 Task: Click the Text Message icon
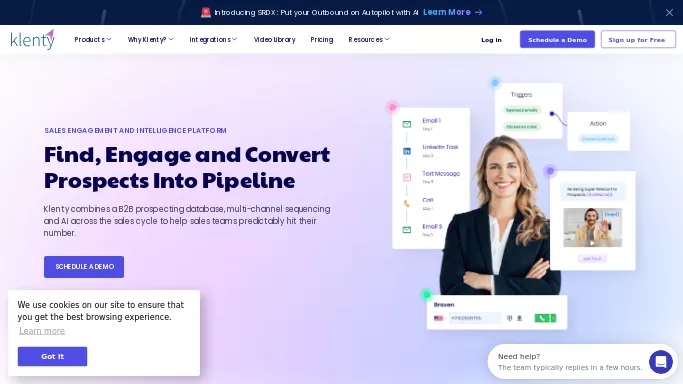pyautogui.click(x=406, y=177)
